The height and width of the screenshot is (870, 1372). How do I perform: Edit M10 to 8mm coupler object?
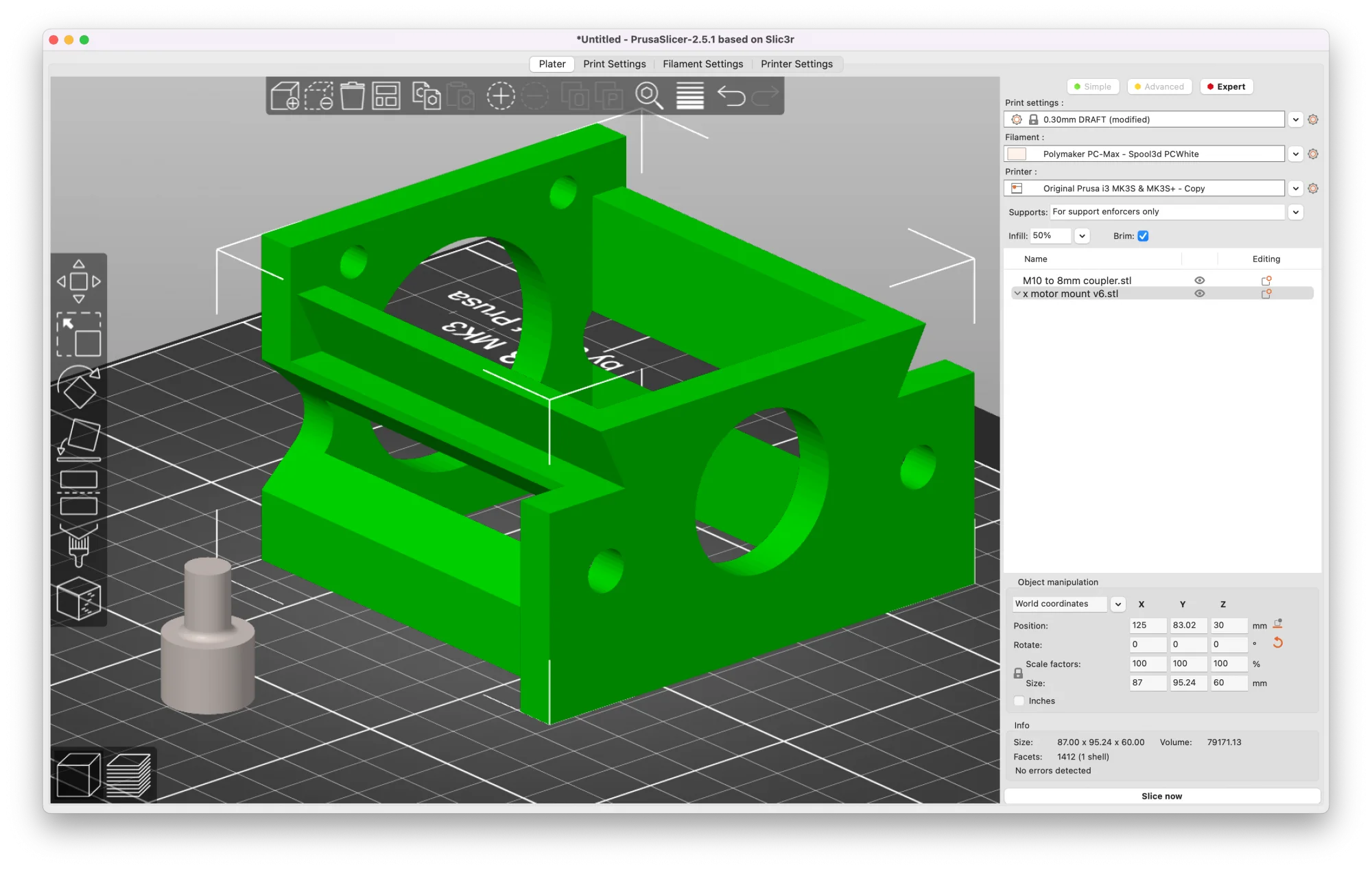click(x=1266, y=281)
